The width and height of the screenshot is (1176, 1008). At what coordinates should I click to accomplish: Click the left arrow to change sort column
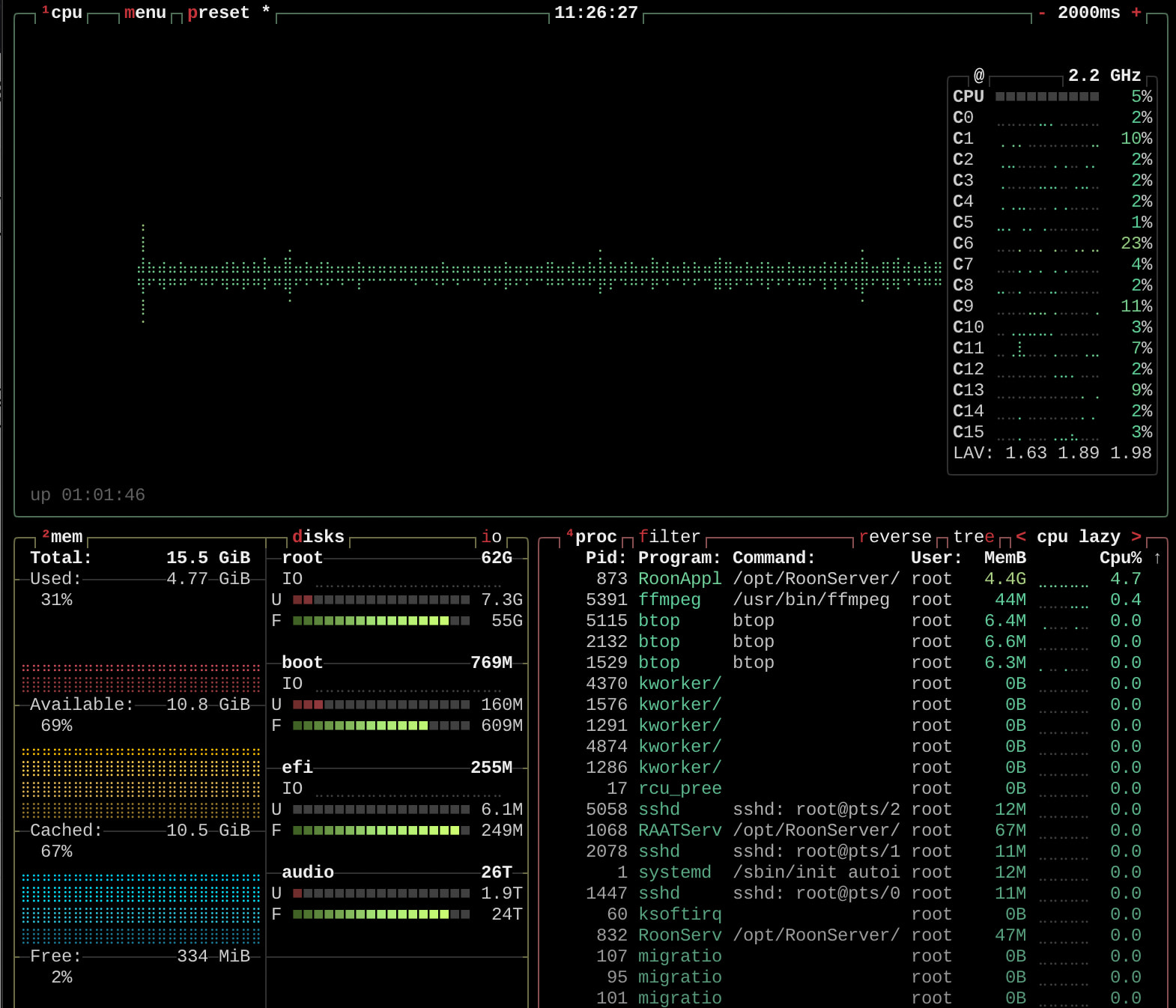pyautogui.click(x=1021, y=536)
